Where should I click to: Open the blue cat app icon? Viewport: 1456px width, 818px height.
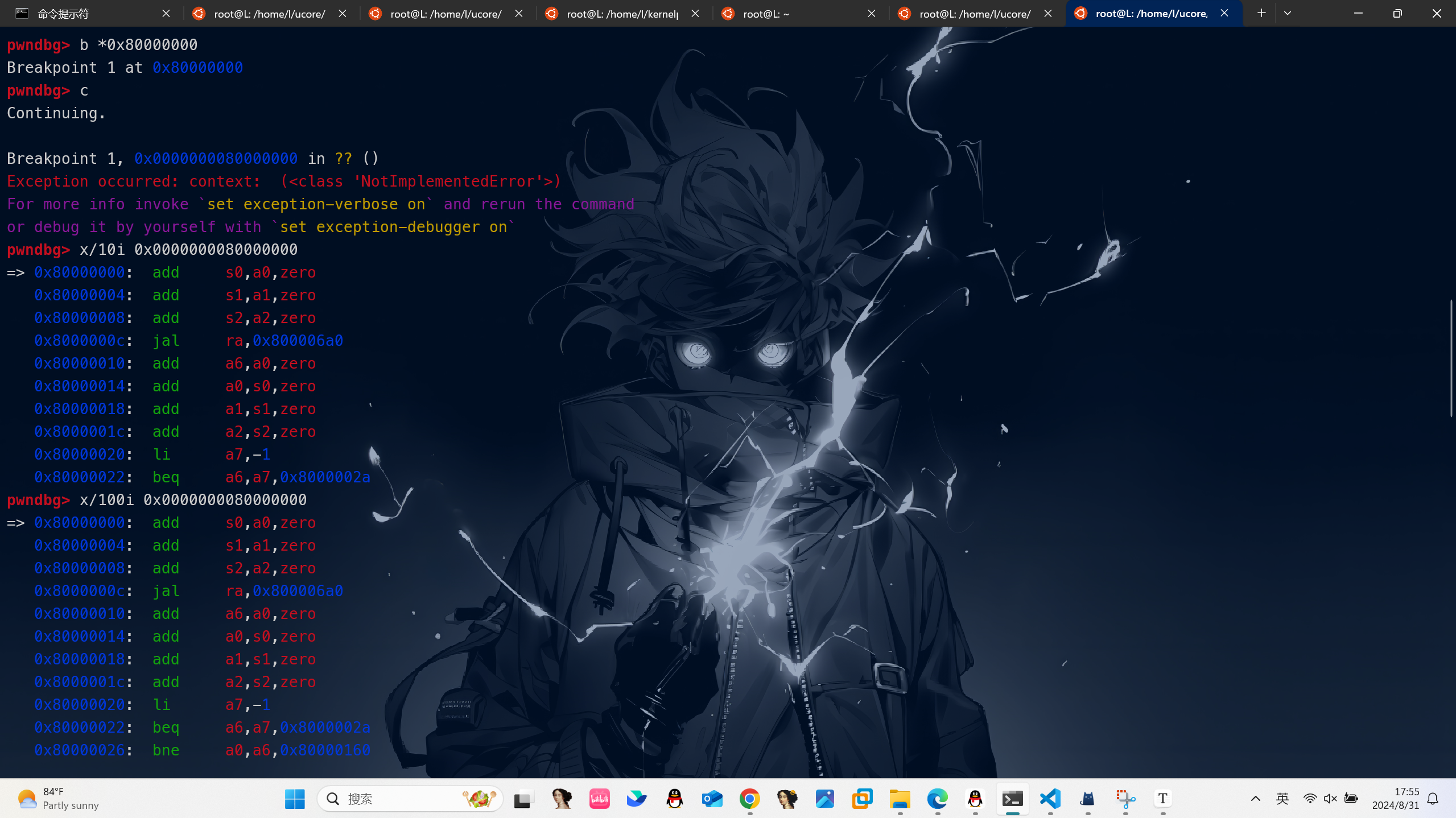pyautogui.click(x=1087, y=799)
